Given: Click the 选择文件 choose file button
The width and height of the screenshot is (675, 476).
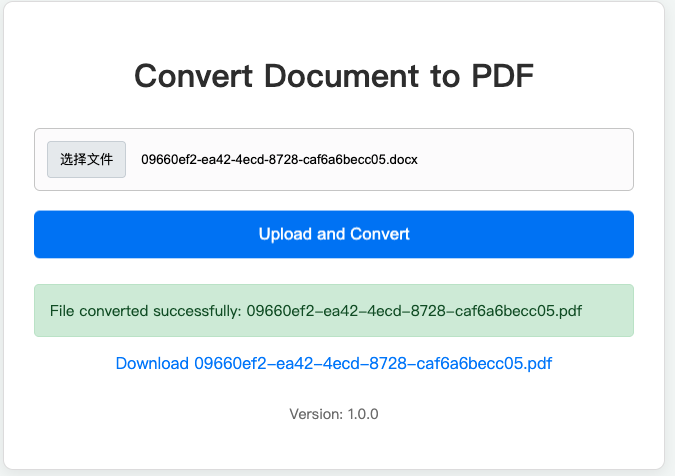Looking at the screenshot, I should click(x=86, y=159).
